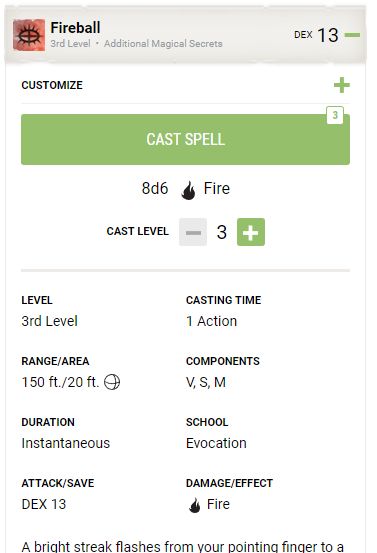
Task: Click the Evocation school value
Action: pyautogui.click(x=216, y=443)
